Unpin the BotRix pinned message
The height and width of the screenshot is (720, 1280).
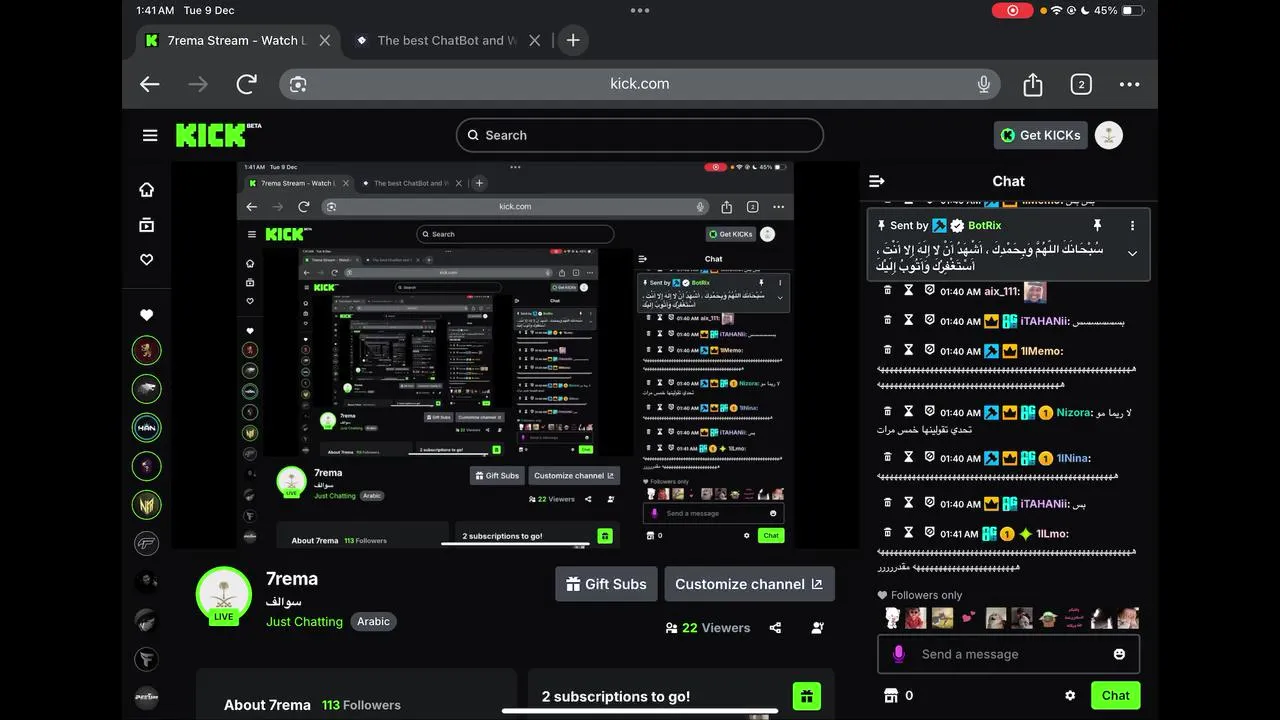point(1097,225)
